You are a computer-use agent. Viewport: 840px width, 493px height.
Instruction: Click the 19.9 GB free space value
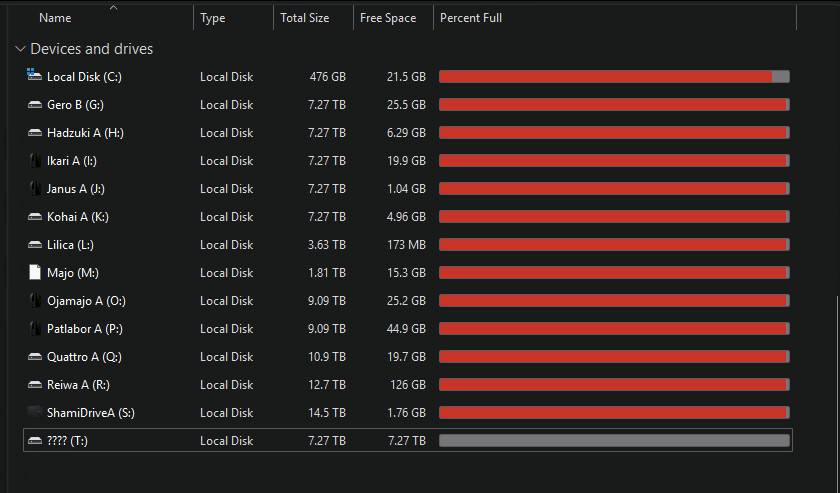tap(406, 161)
